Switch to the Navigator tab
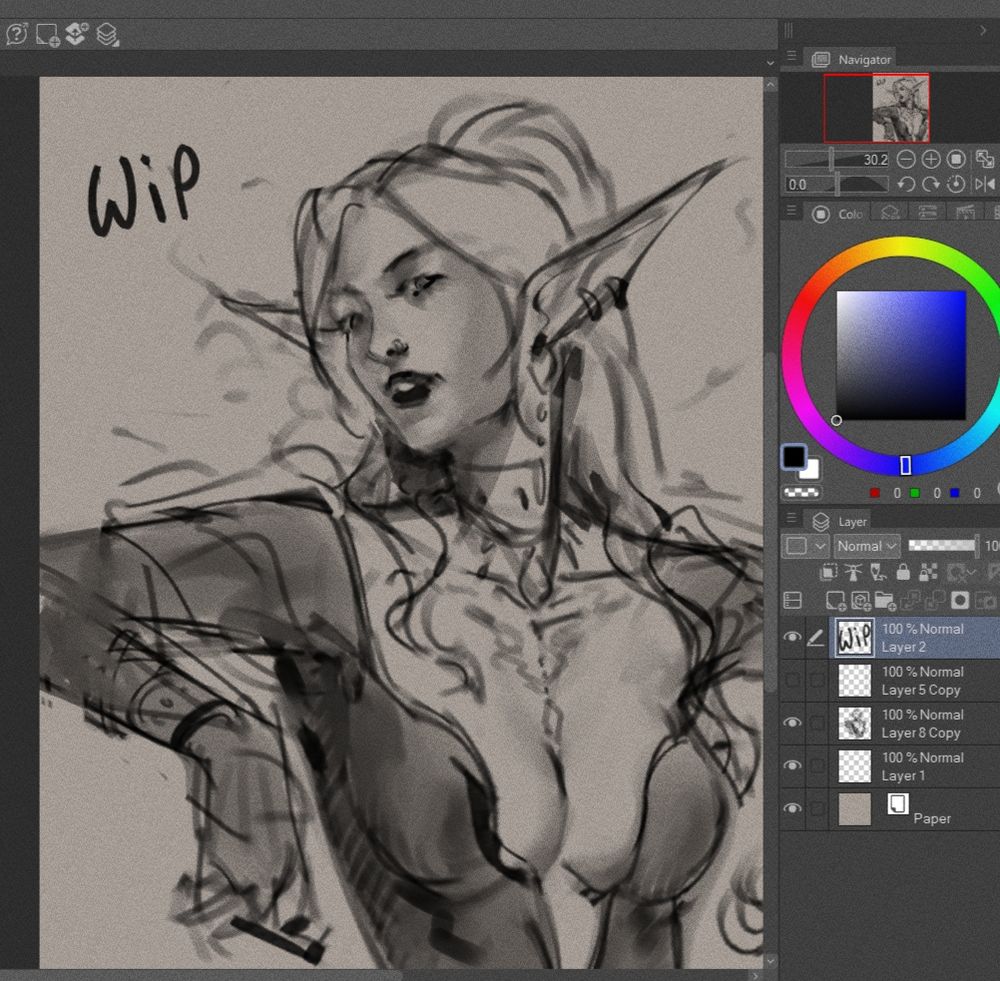The width and height of the screenshot is (1000, 981). coord(851,59)
